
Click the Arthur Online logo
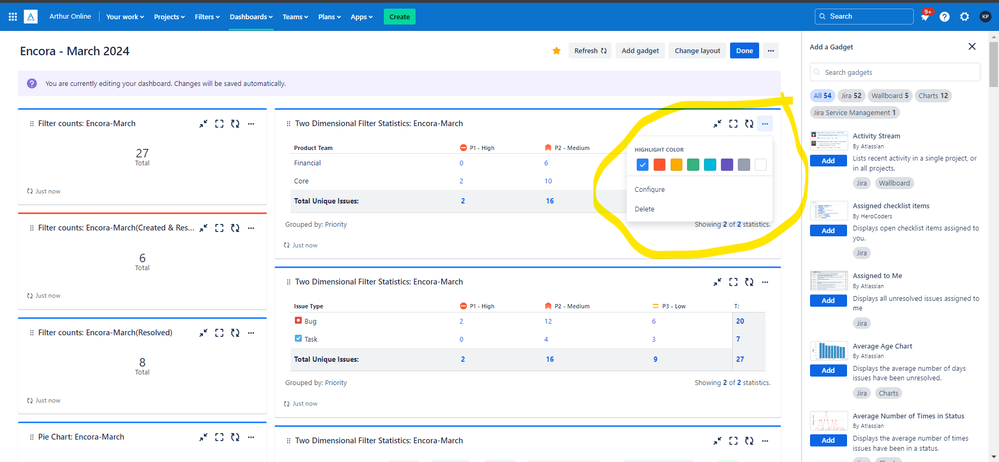click(31, 17)
